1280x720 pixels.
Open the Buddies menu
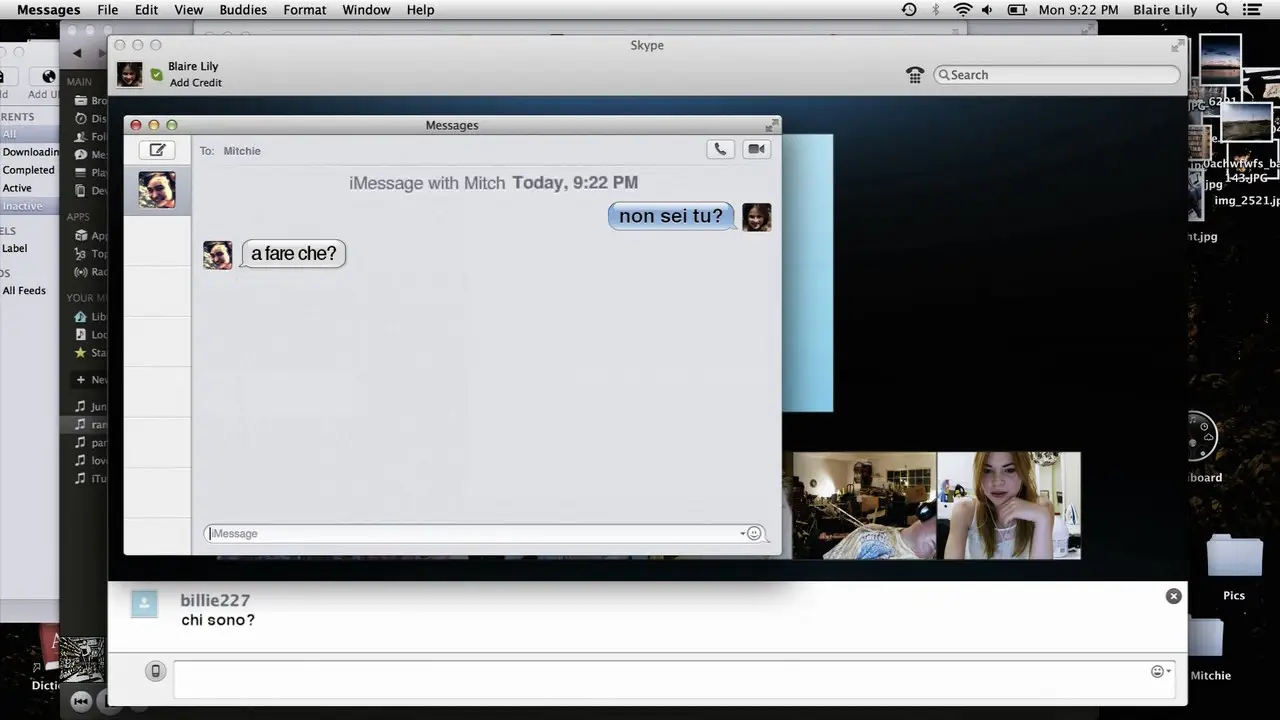pos(243,10)
